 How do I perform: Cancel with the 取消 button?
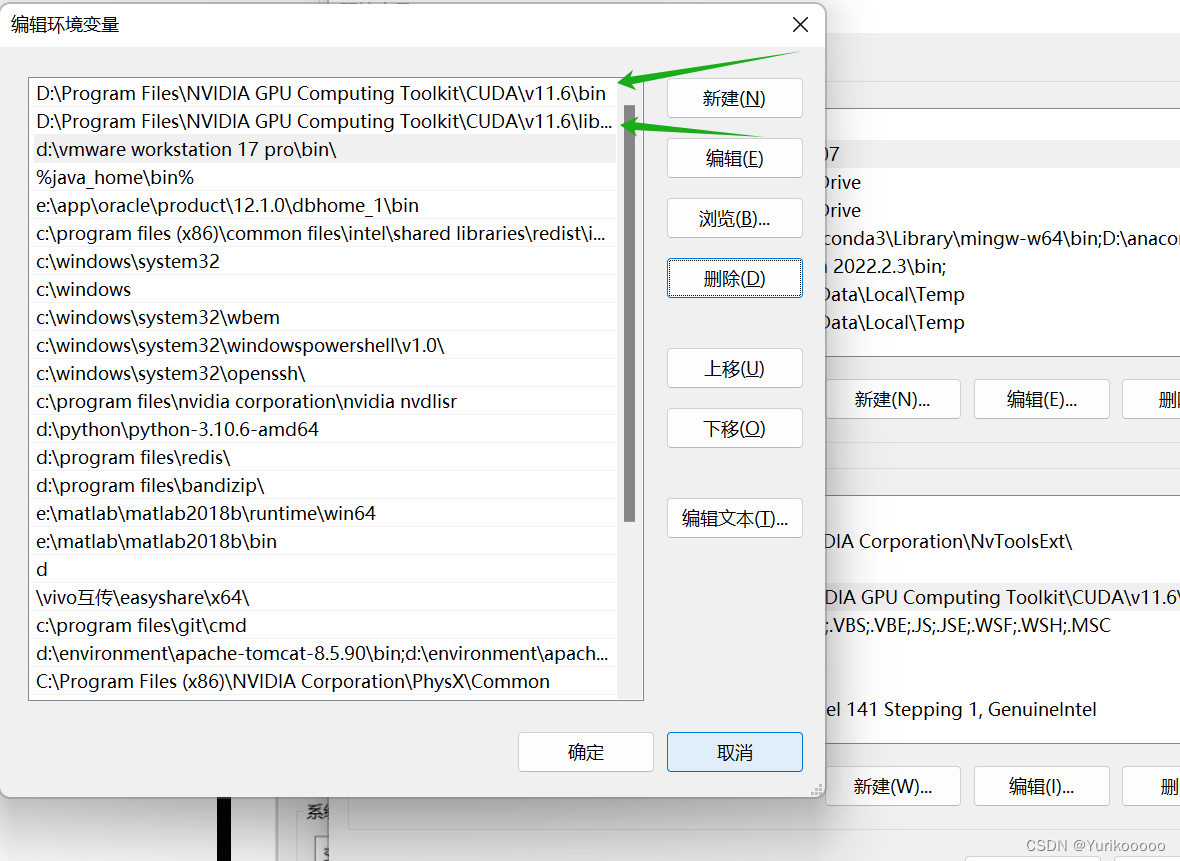click(734, 752)
